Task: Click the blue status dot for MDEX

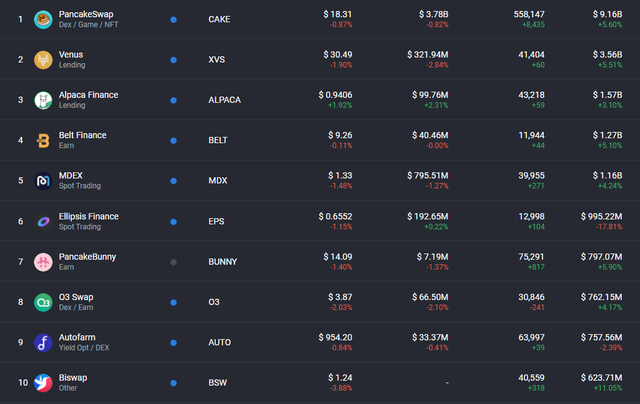Action: pos(173,181)
